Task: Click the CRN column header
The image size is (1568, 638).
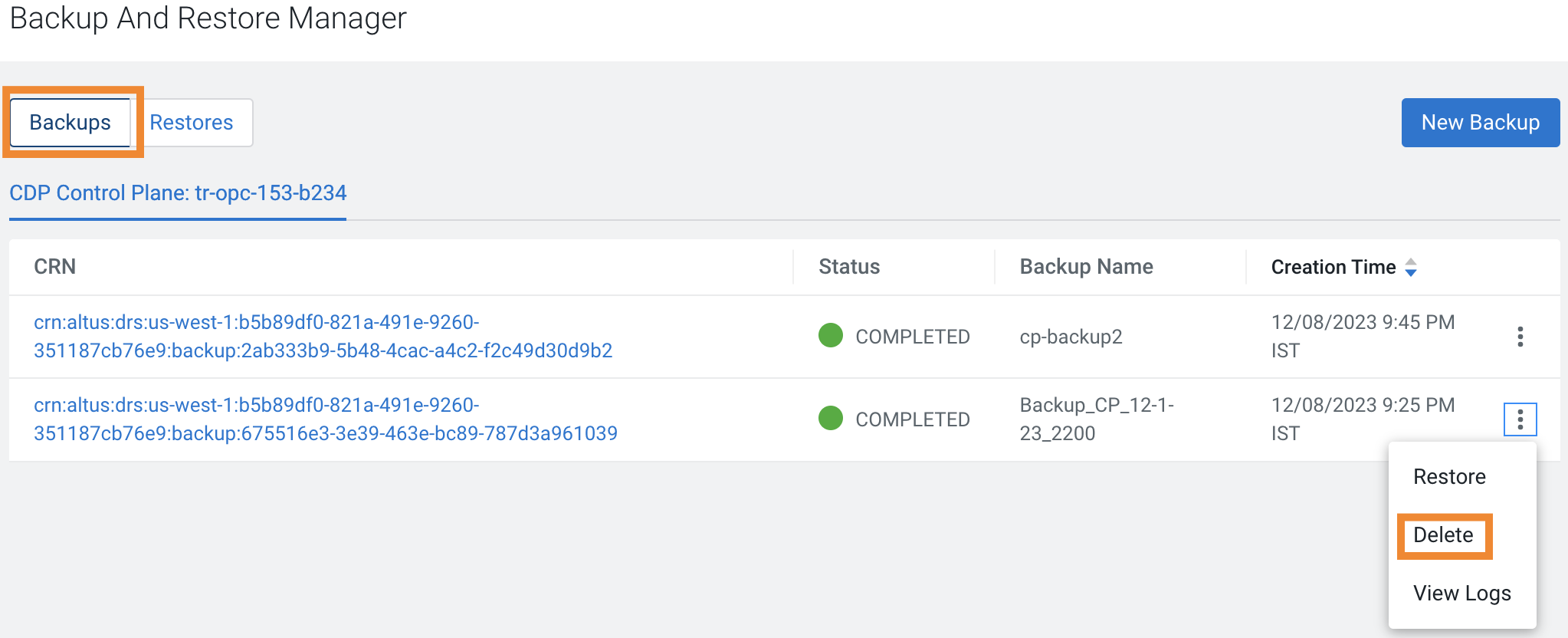Action: pos(55,267)
